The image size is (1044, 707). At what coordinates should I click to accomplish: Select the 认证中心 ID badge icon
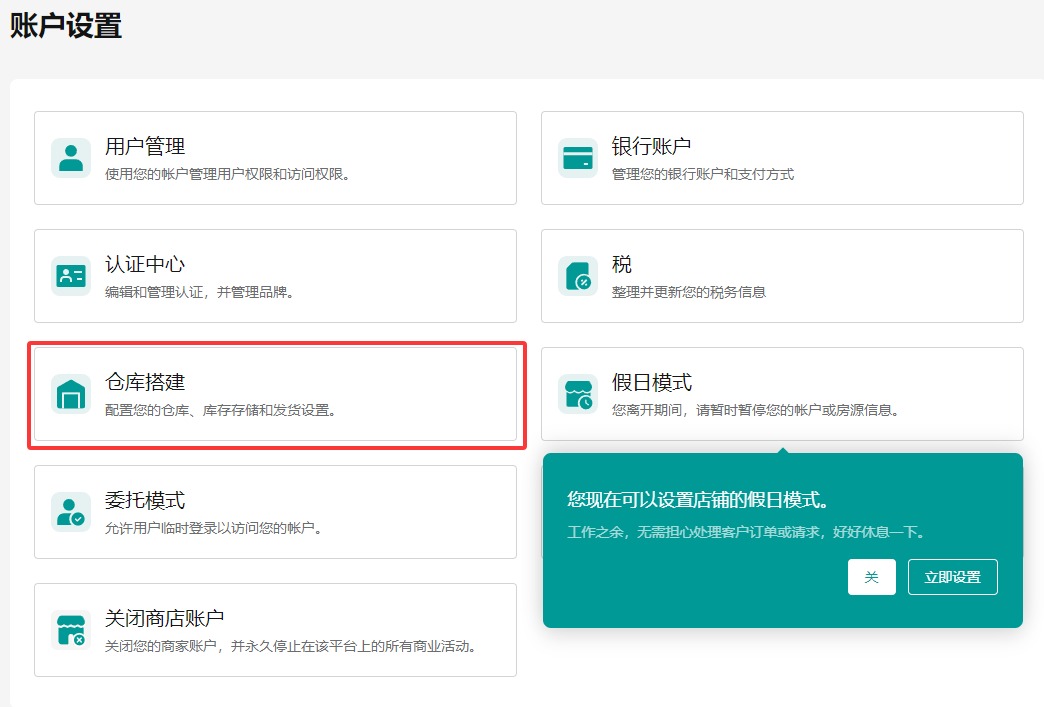[x=69, y=275]
